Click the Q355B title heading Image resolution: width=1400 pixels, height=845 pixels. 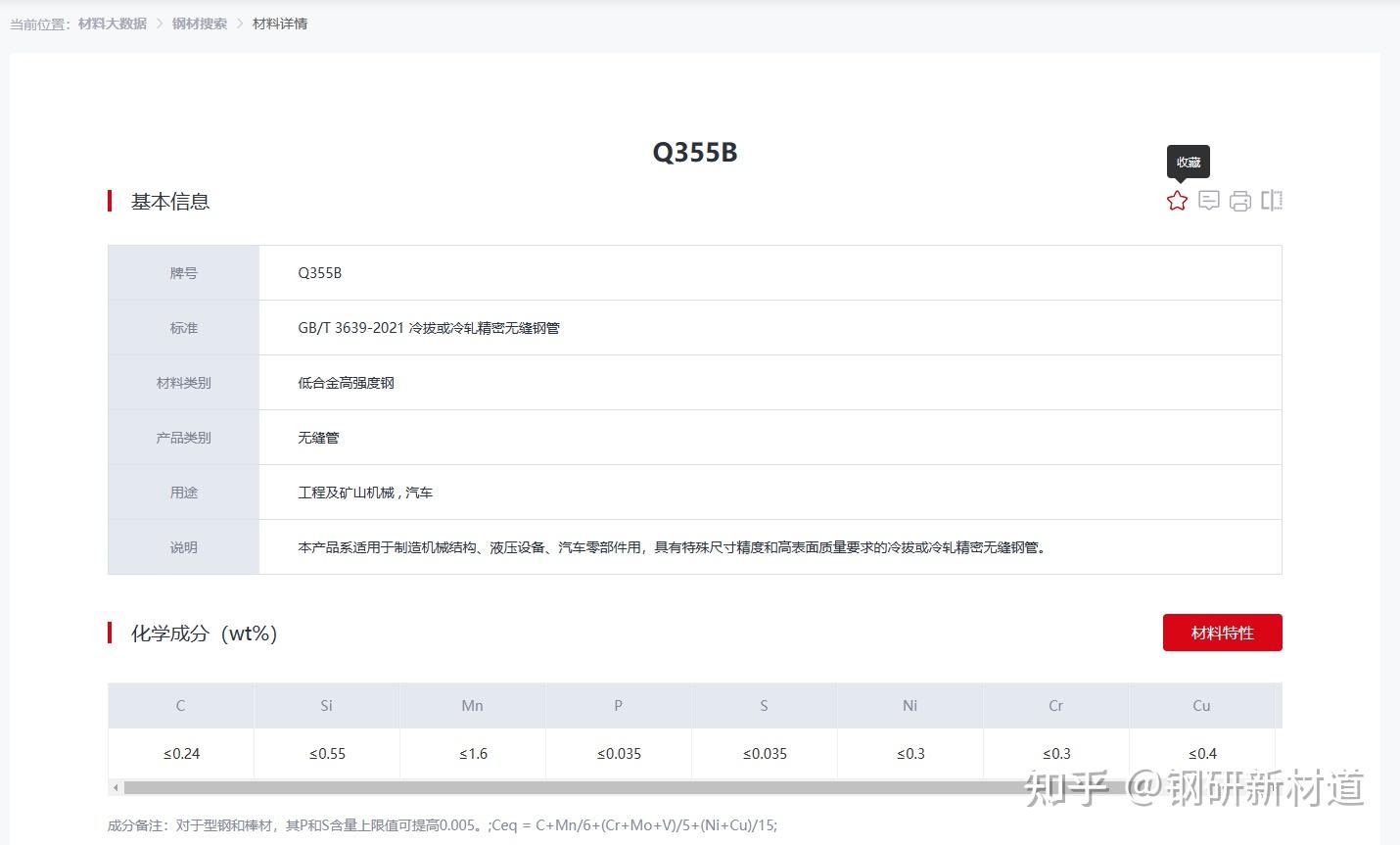(695, 153)
